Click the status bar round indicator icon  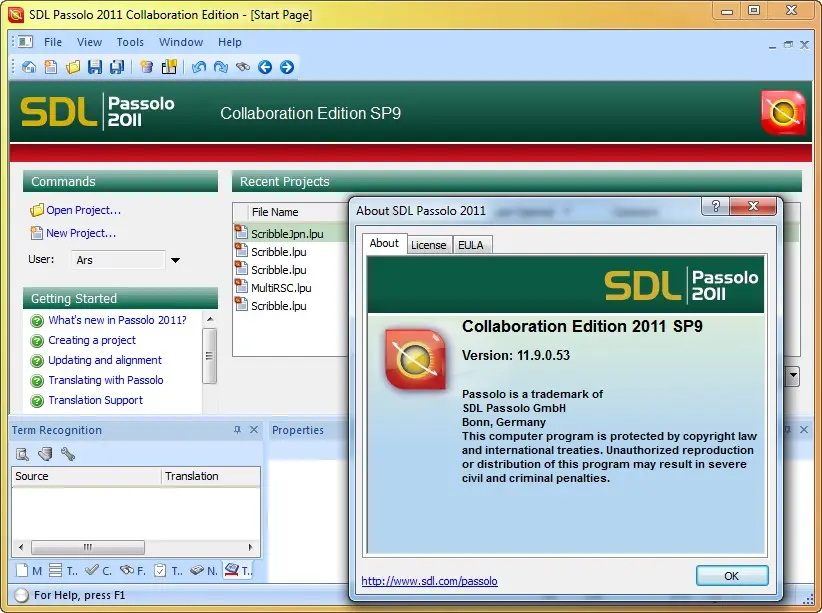click(21, 596)
